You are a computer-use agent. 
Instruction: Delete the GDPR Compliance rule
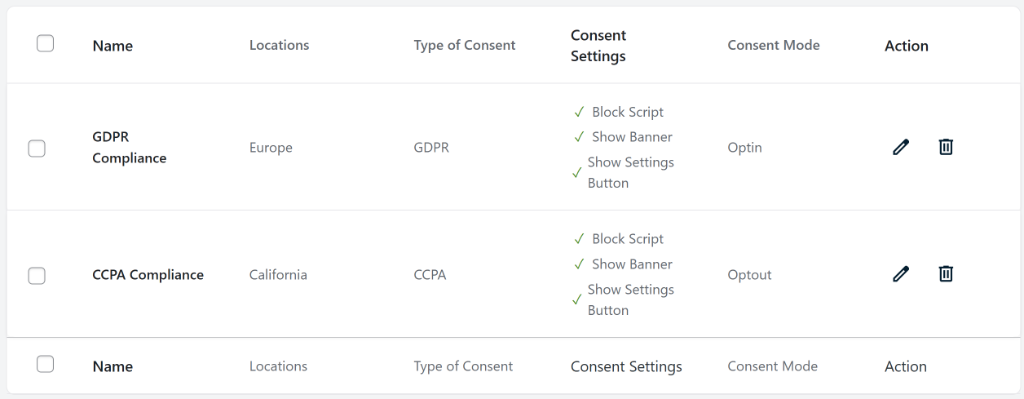click(x=946, y=147)
